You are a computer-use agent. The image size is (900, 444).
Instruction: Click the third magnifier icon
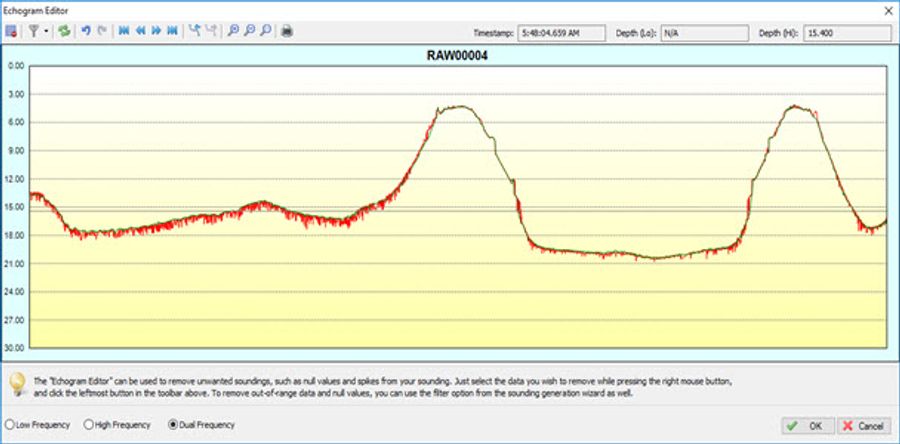[265, 31]
